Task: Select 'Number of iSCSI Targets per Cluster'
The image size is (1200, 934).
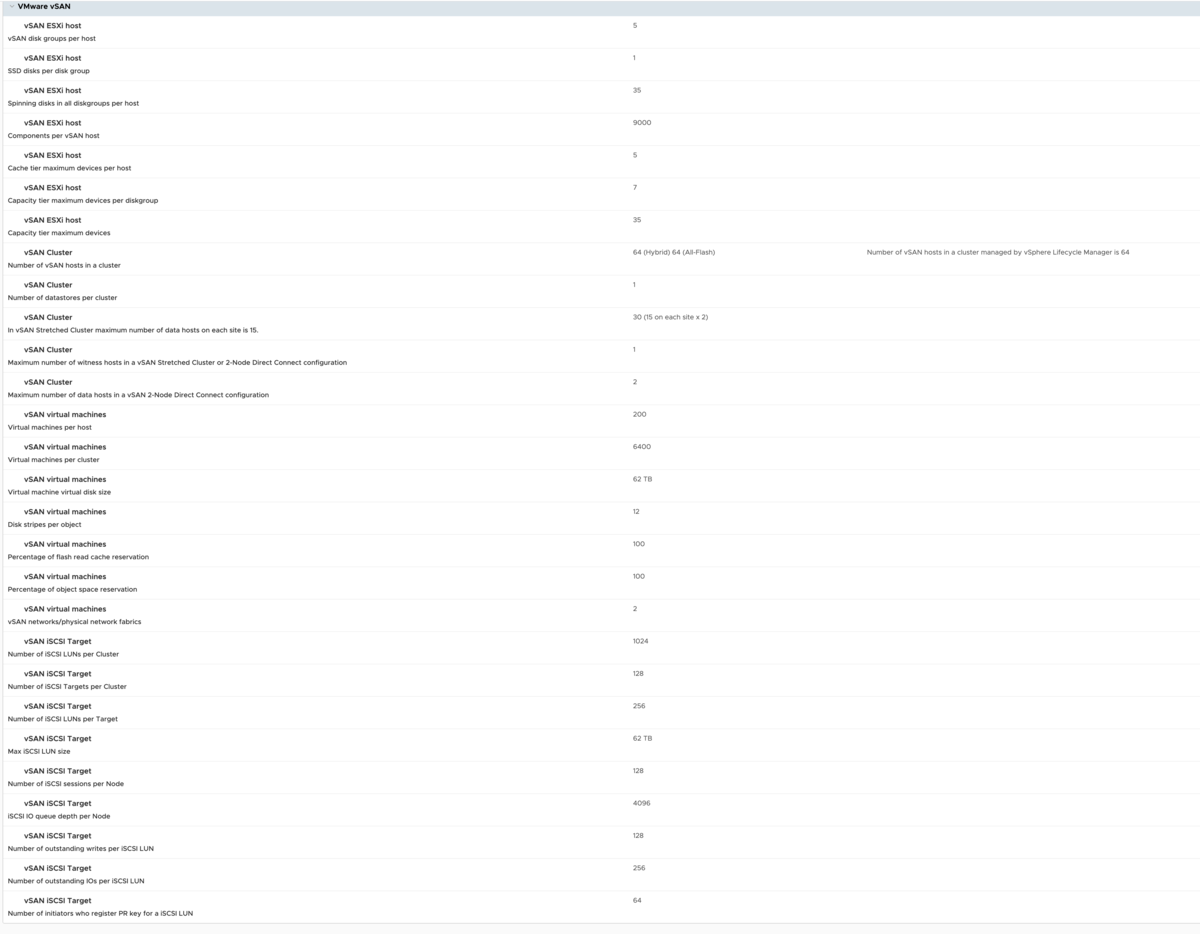Action: pos(67,686)
